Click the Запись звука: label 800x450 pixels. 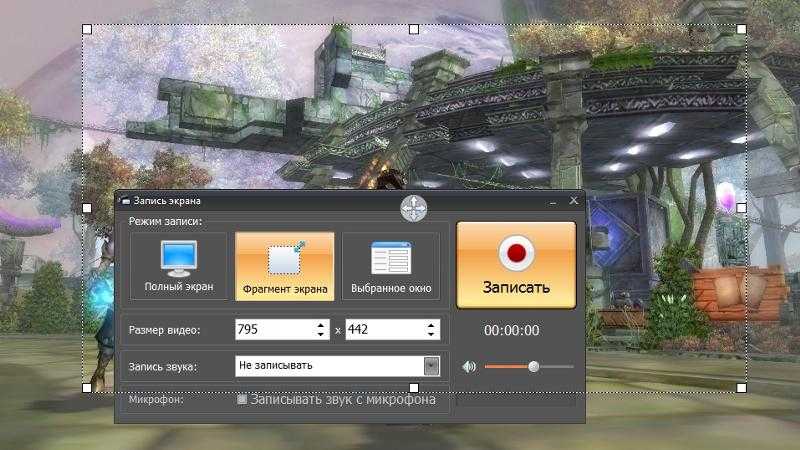pos(162,367)
